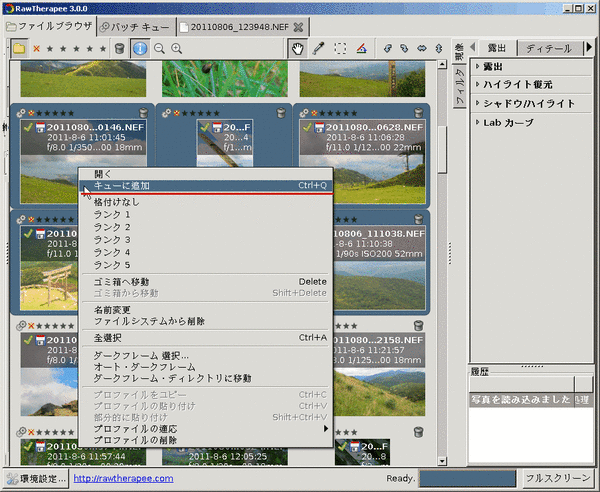Choose 全選択 in the context menu
The width and height of the screenshot is (600, 492).
coord(206,338)
